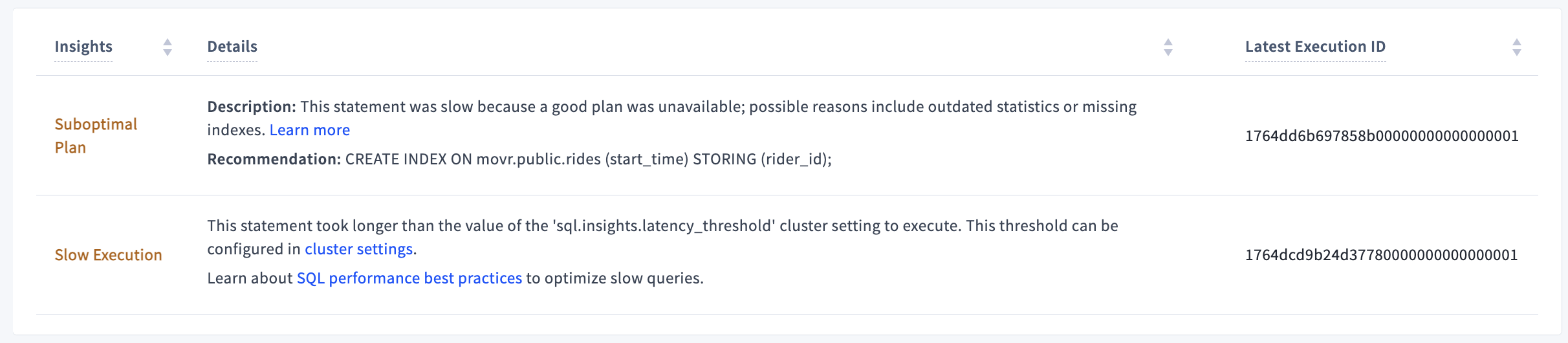Select the Slow Execution insight label
This screenshot has height=343, width=1568.
108,255
